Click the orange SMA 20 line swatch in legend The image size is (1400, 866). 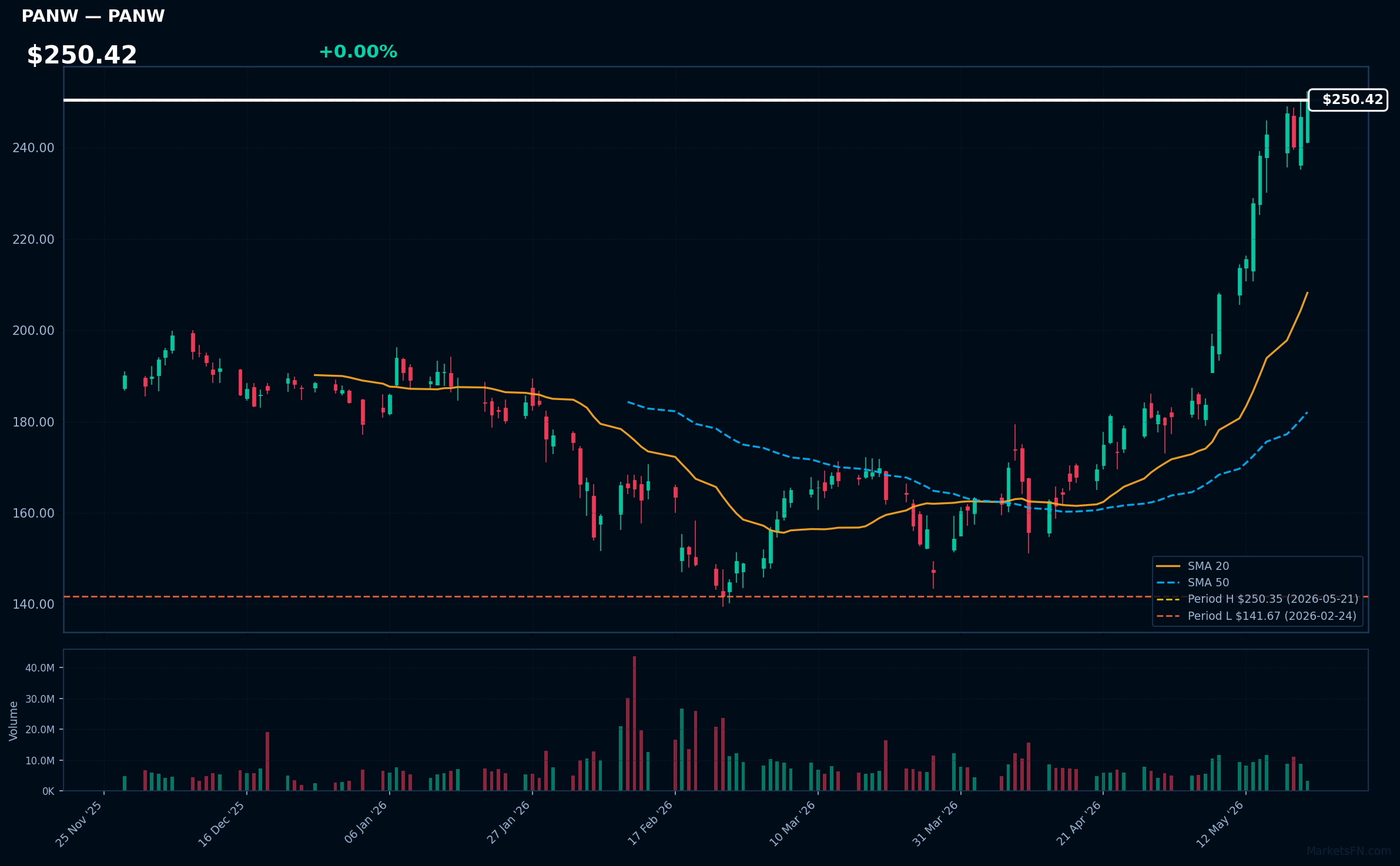click(x=1168, y=566)
